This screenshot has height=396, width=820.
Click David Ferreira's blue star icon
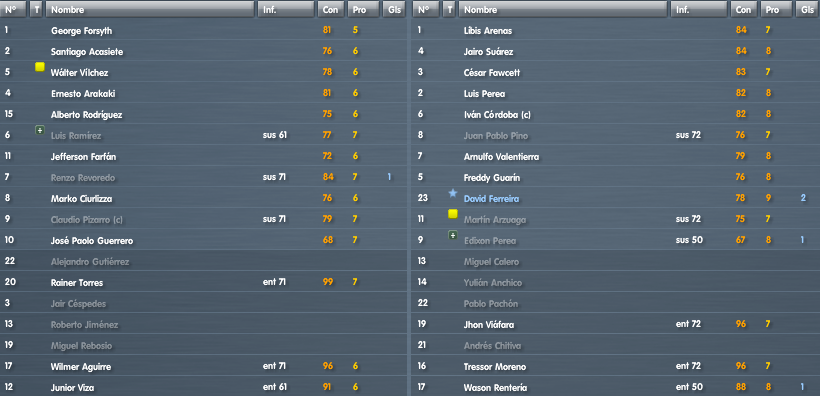point(453,194)
